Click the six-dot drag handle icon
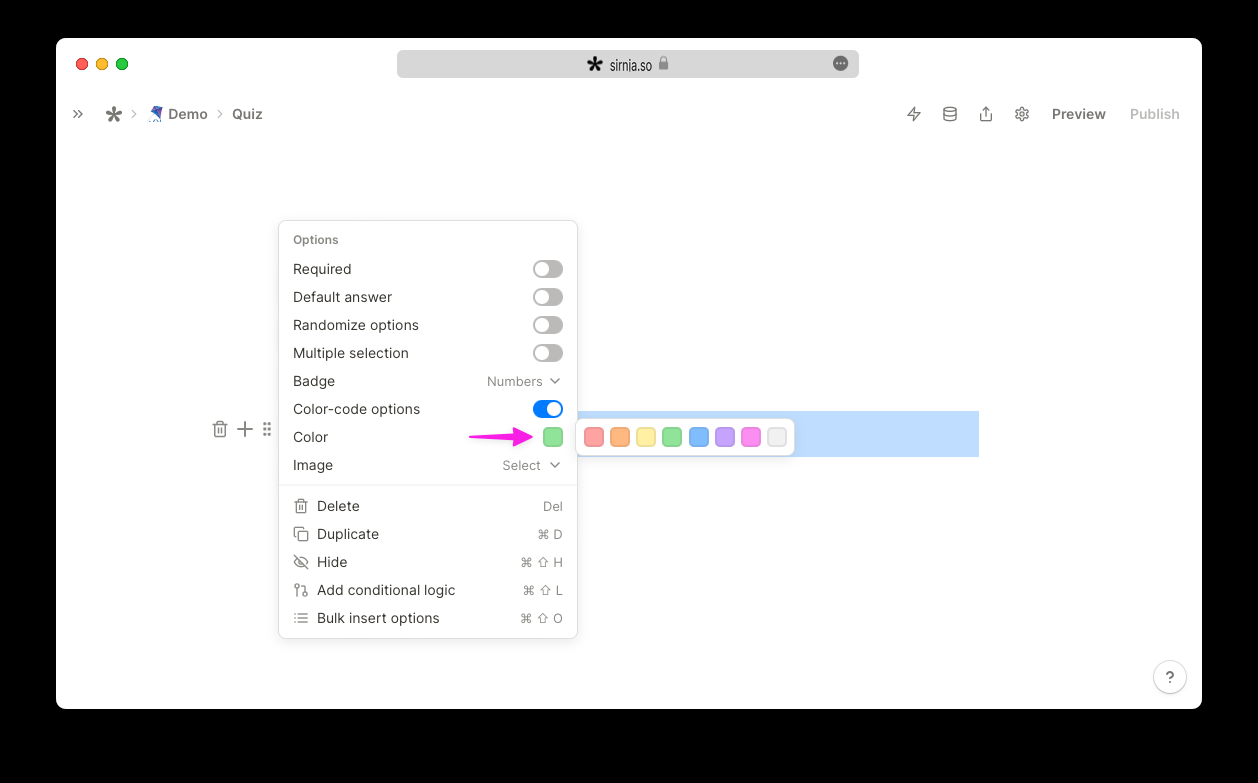Viewport: 1258px width, 783px height. (267, 429)
